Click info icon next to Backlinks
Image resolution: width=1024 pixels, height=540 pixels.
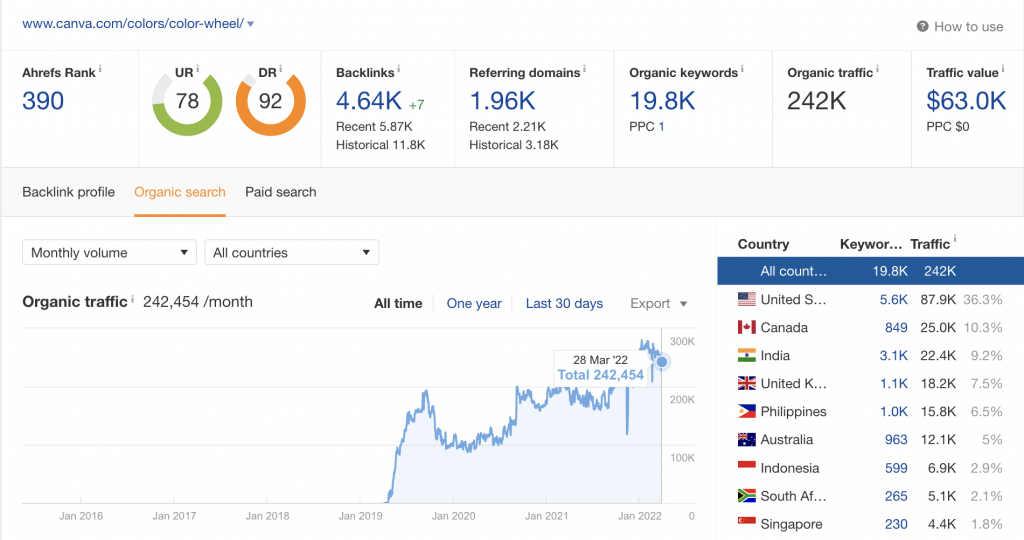[x=398, y=69]
